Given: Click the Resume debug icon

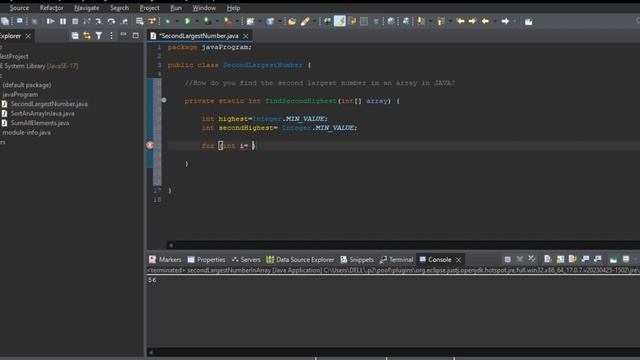Looking at the screenshot, I should (x=50, y=21).
